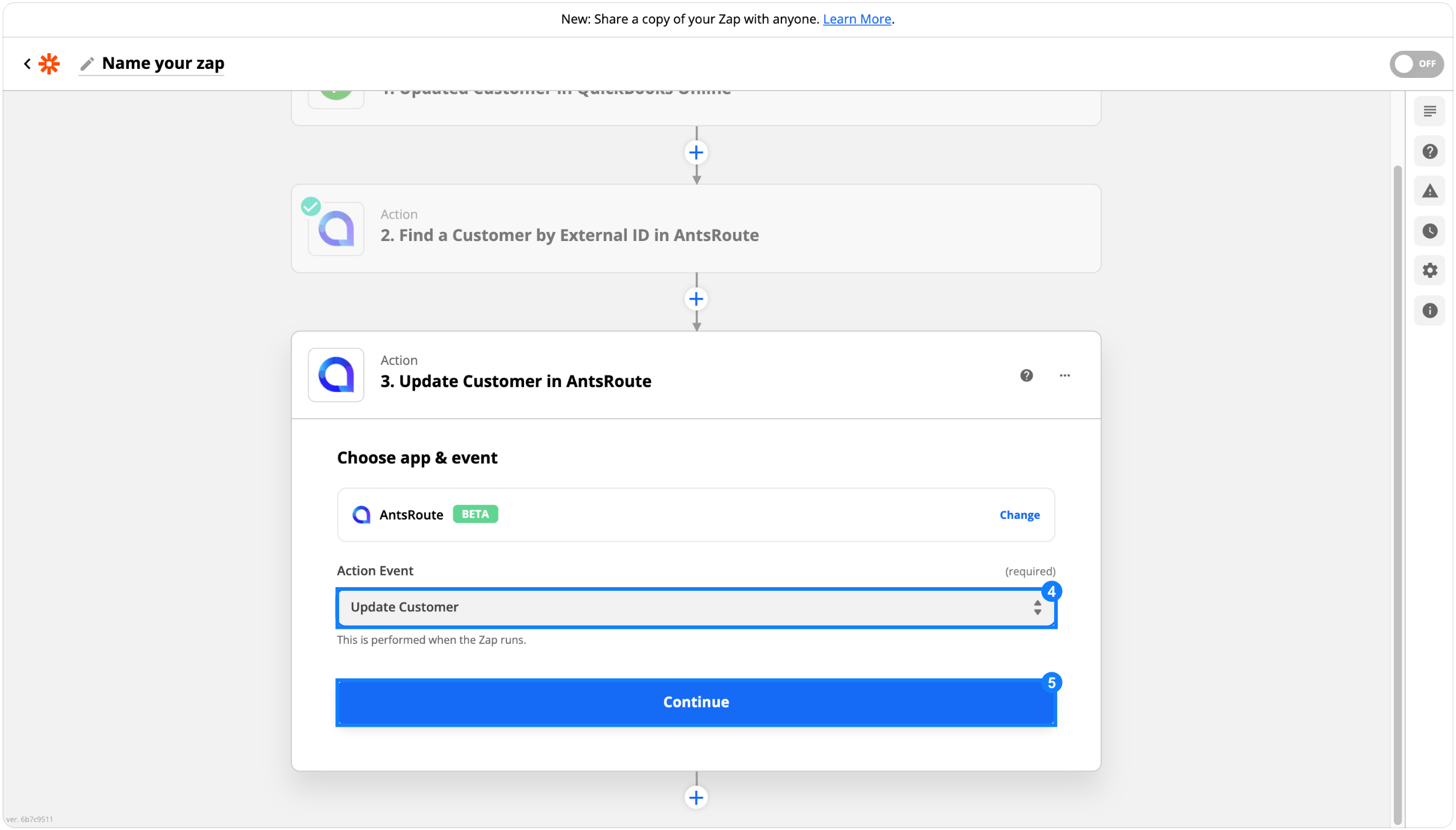Add a step below Update Customer action
1456x830 pixels.
[x=696, y=797]
